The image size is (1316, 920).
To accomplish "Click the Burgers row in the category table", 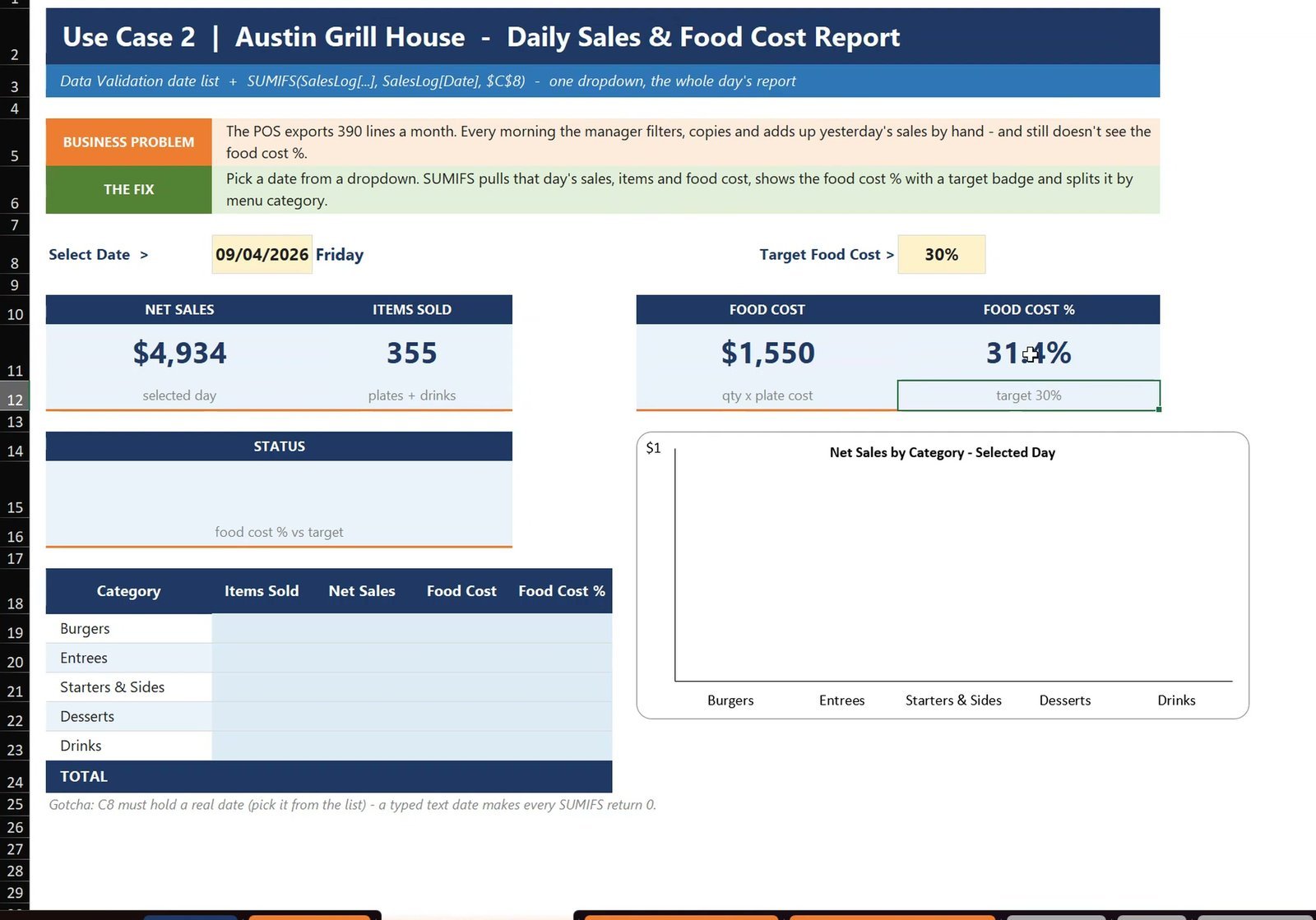I will point(329,629).
